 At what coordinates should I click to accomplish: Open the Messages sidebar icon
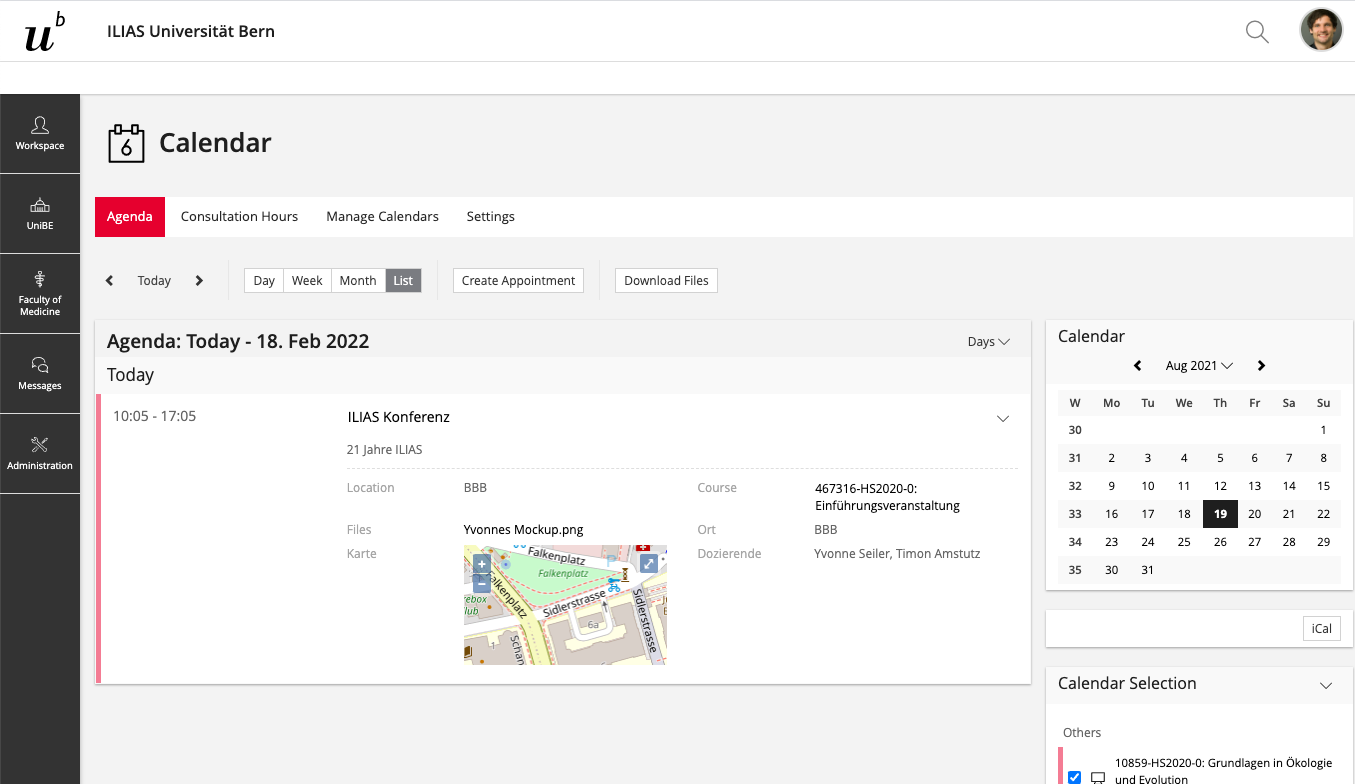[x=40, y=373]
